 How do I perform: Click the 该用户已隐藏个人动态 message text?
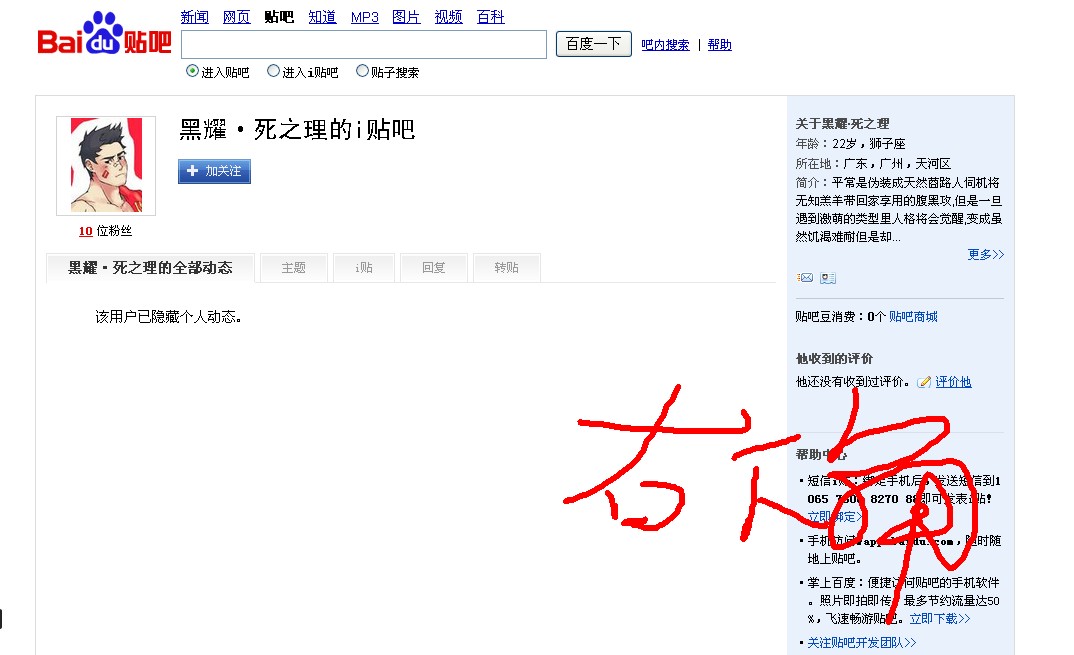(x=168, y=317)
